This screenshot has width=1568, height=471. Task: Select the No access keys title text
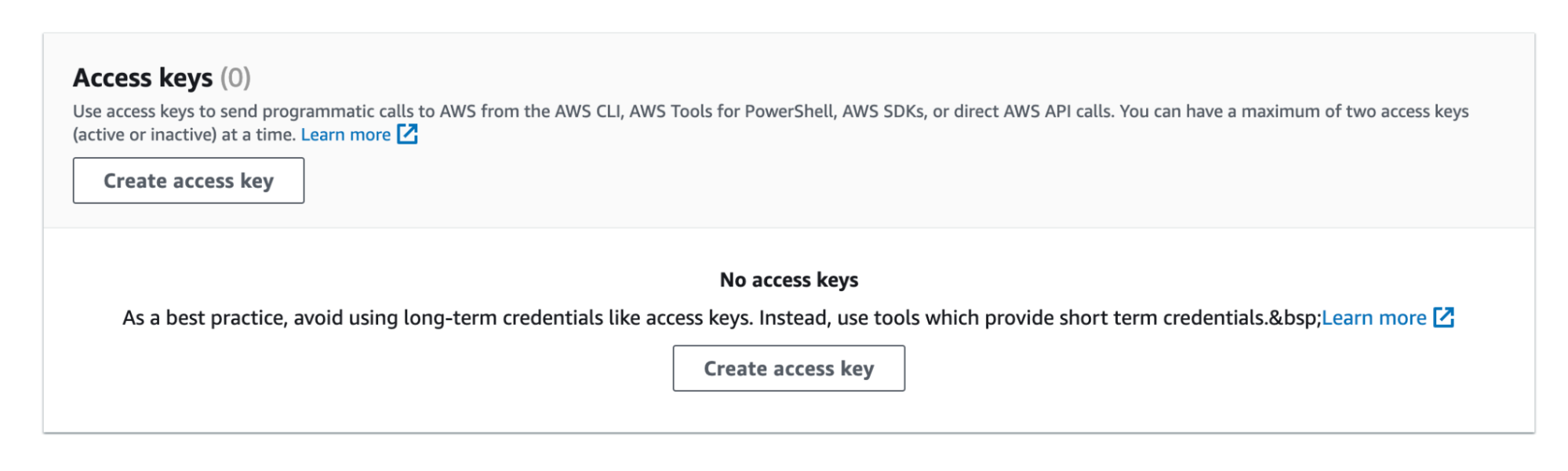point(788,280)
